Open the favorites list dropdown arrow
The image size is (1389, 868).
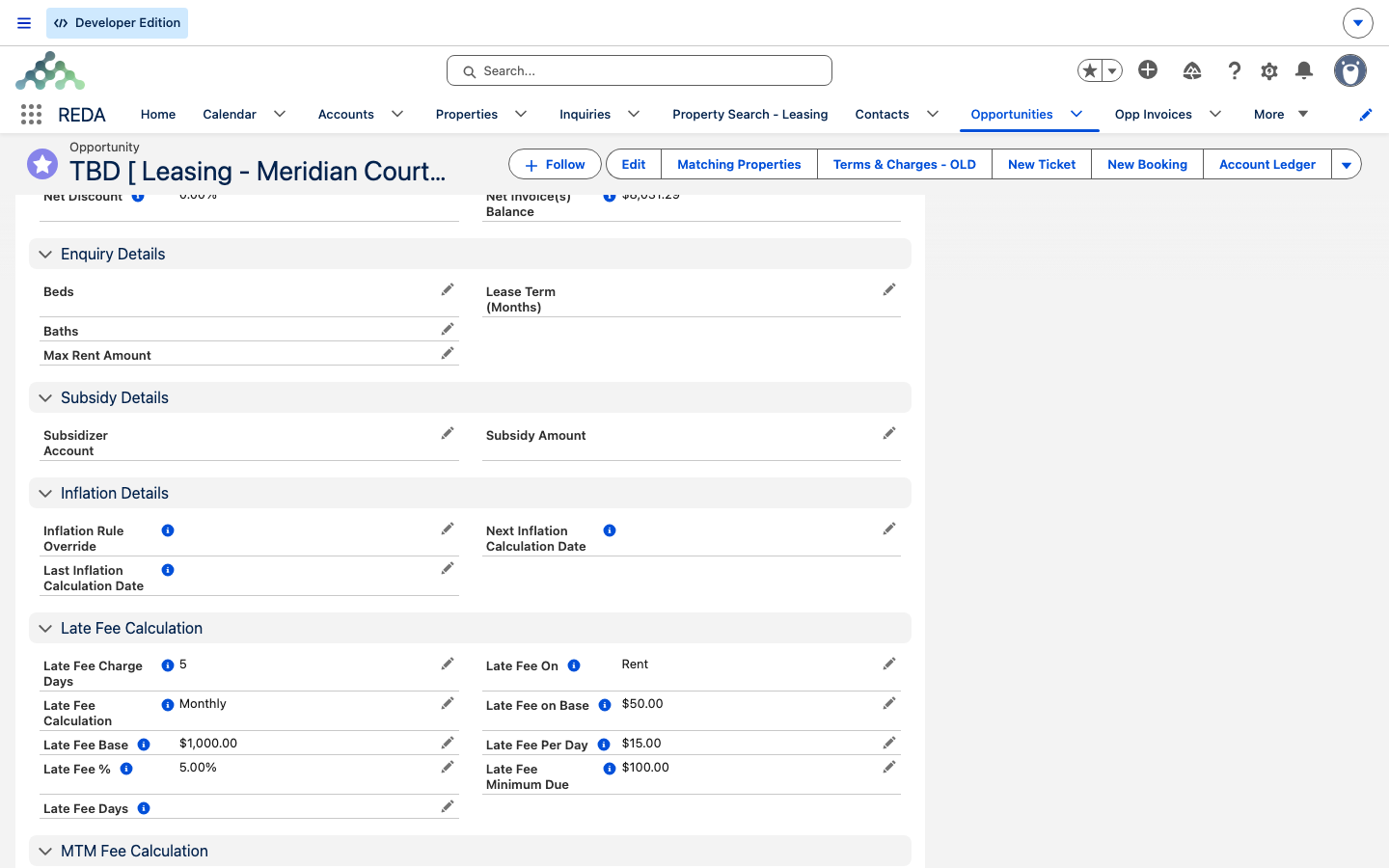click(1112, 70)
